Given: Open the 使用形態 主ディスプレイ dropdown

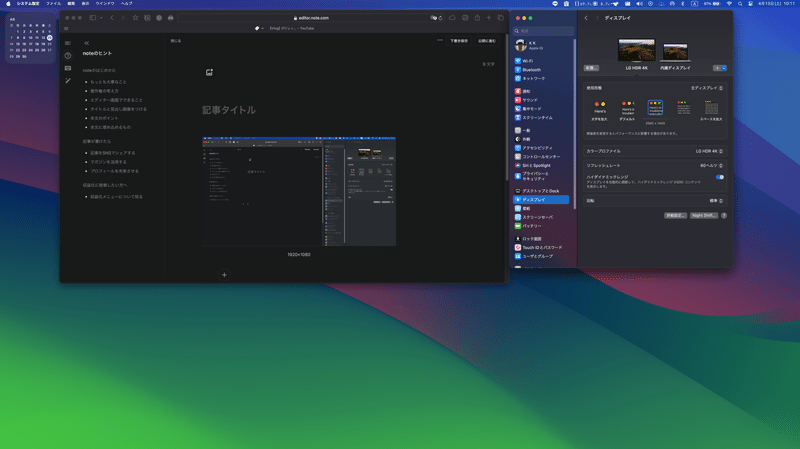Looking at the screenshot, I should 707,88.
